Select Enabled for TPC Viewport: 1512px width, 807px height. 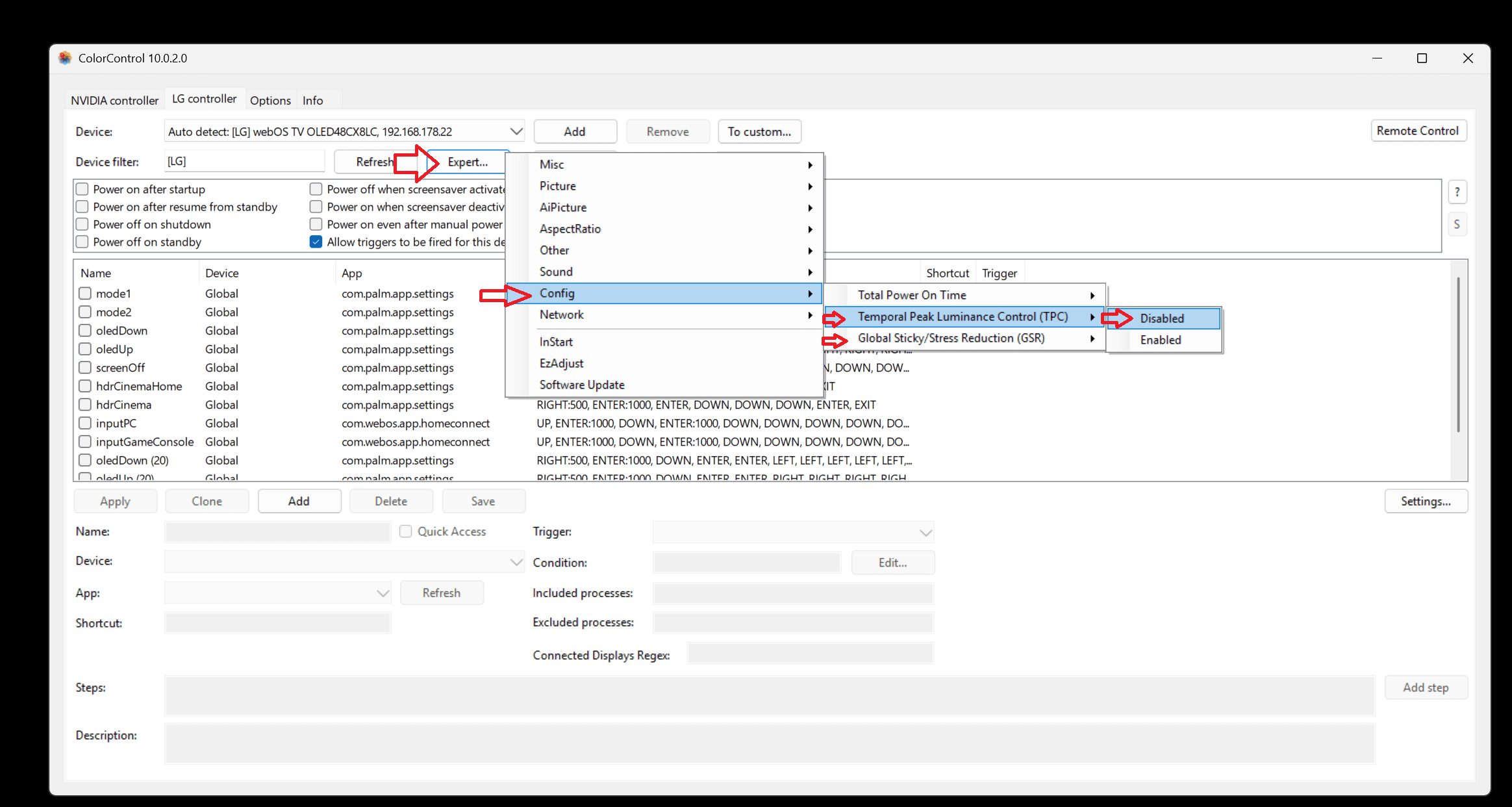1164,340
